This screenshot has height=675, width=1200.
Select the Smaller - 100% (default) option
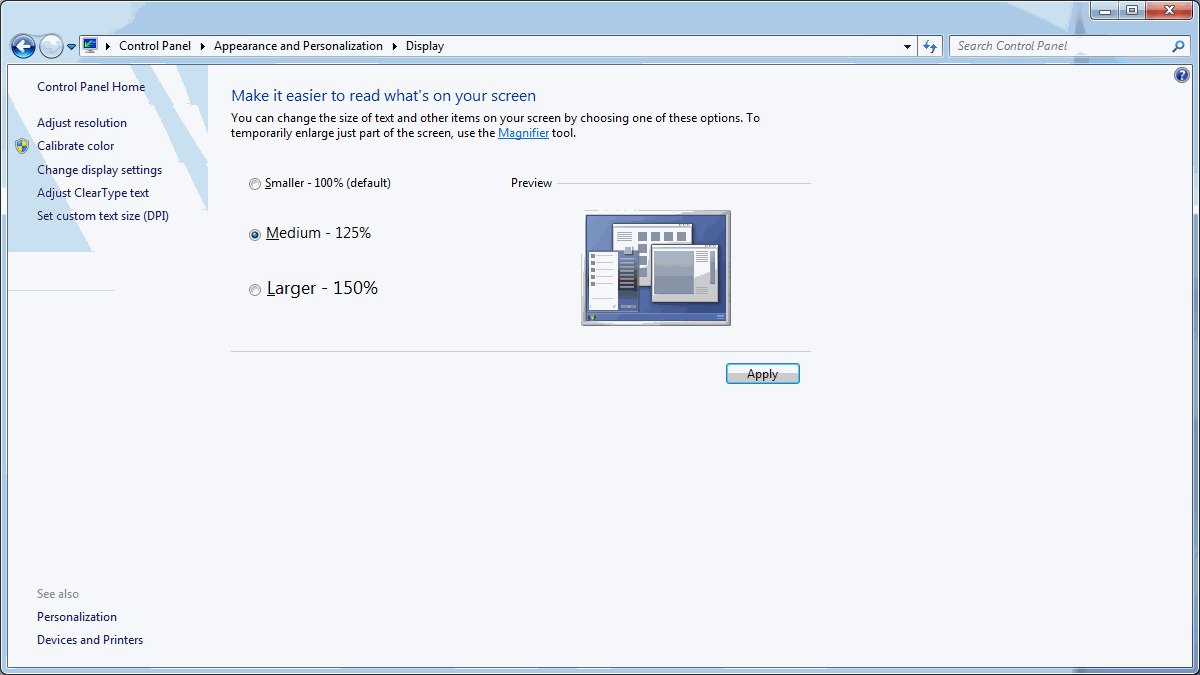256,184
